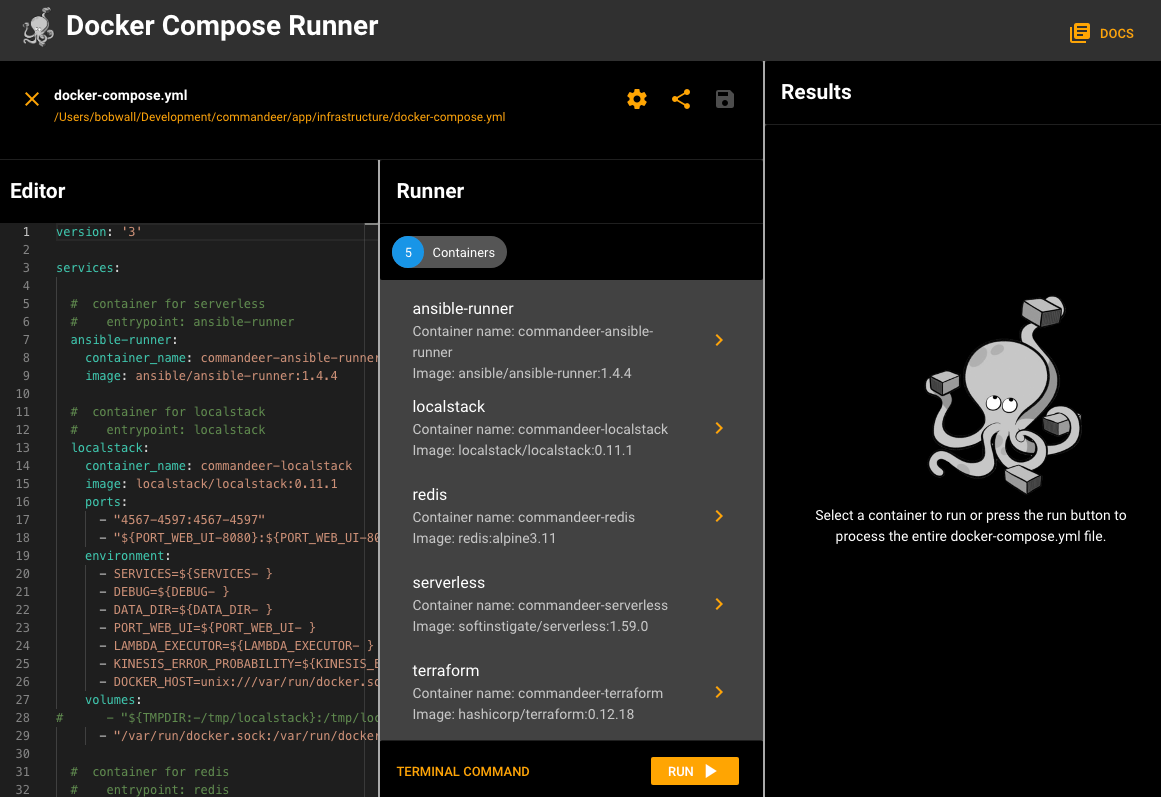Click the editor line number 13 gutter

(22, 448)
